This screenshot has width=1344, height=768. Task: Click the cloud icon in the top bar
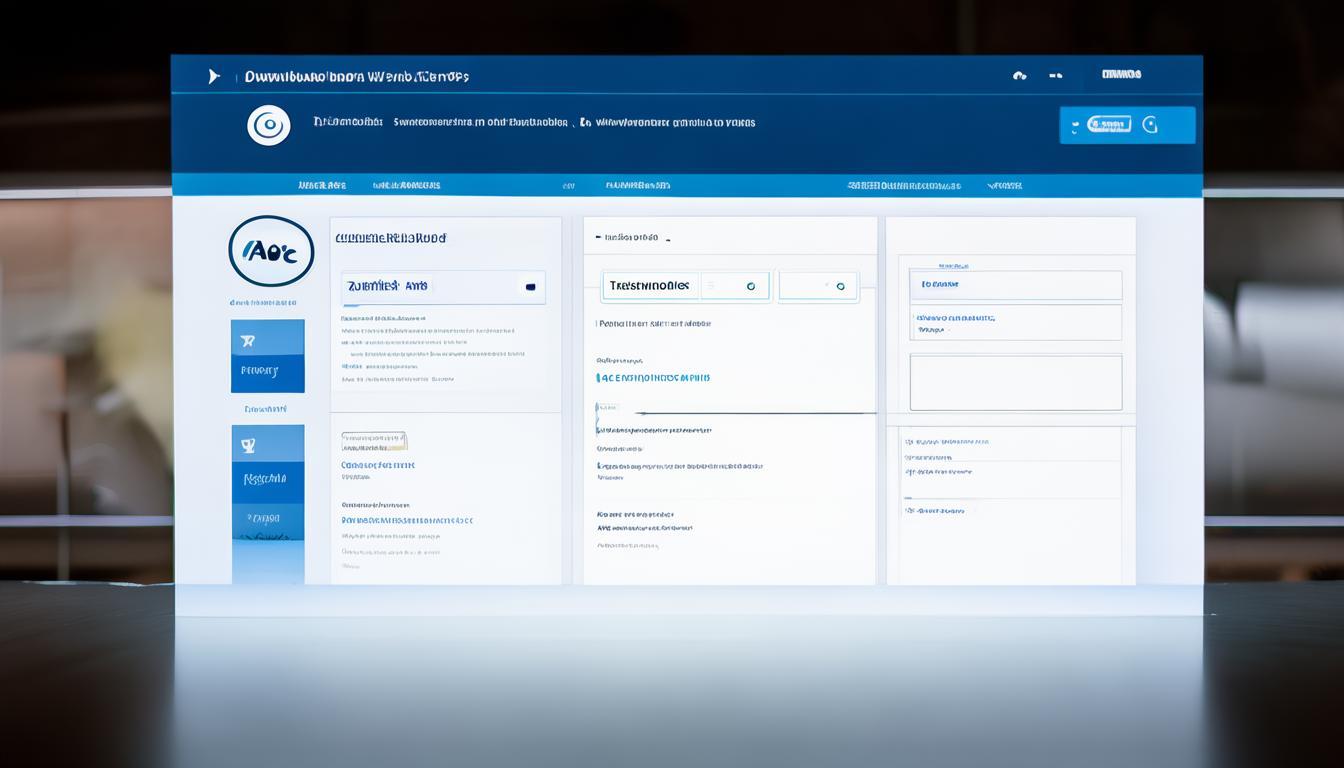[x=1019, y=75]
